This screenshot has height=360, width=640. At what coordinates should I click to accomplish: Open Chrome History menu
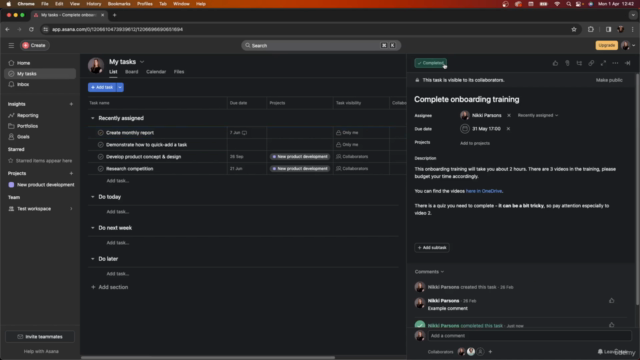[x=93, y=4]
